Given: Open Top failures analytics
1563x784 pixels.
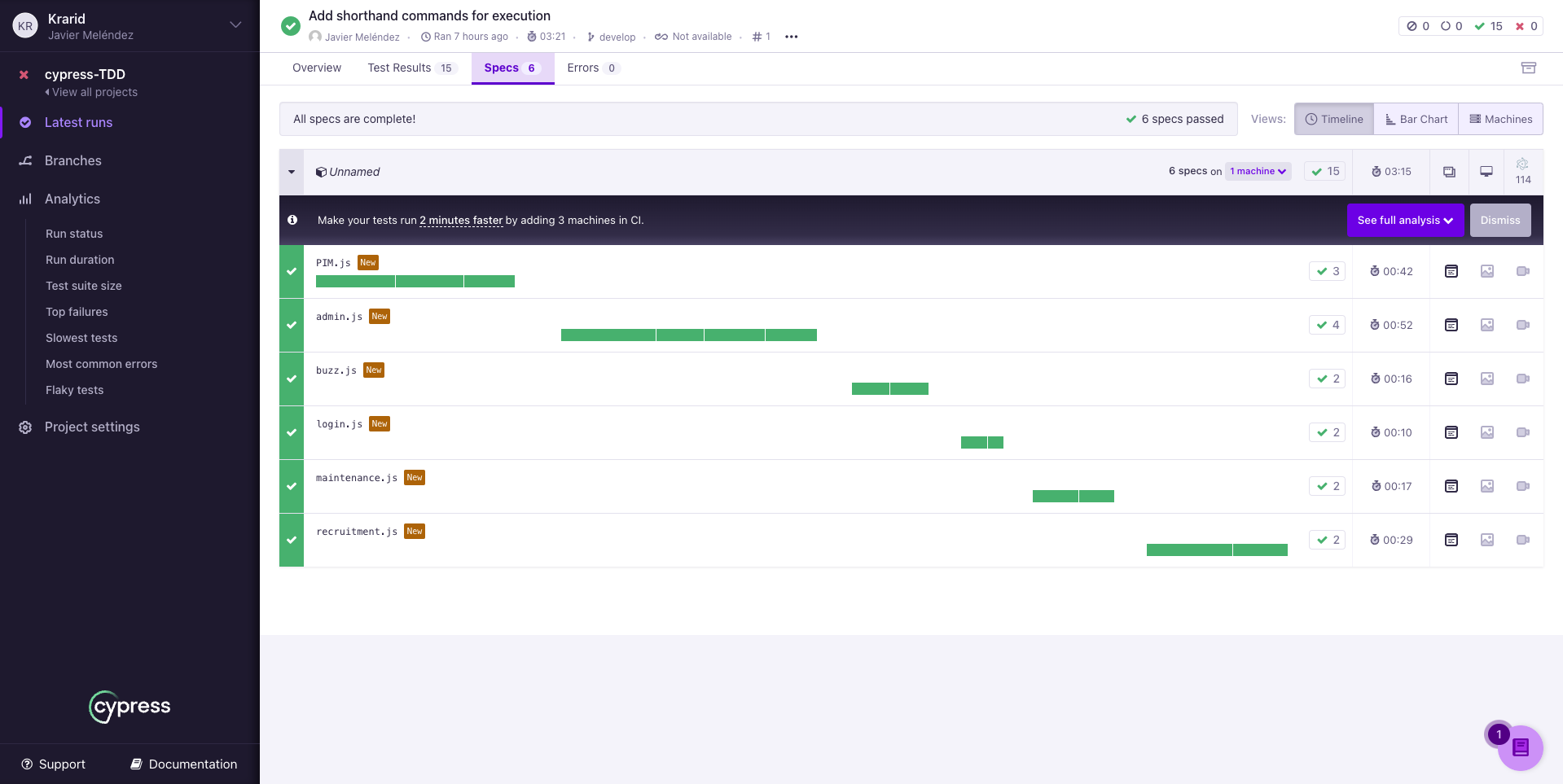Looking at the screenshot, I should 77,312.
